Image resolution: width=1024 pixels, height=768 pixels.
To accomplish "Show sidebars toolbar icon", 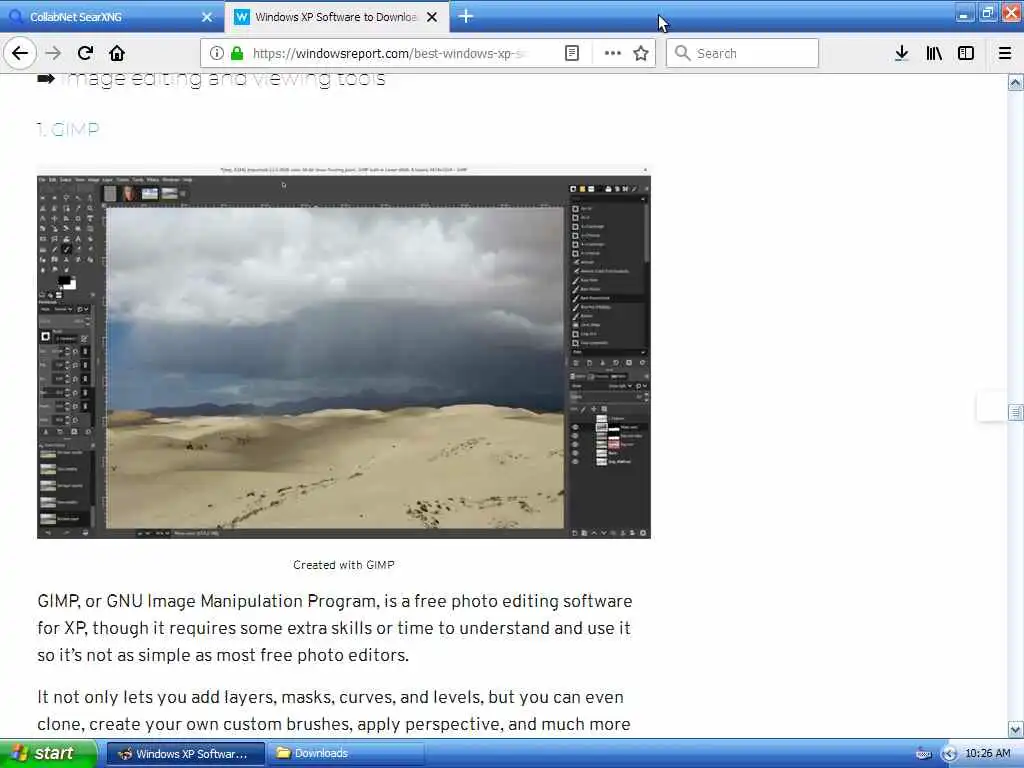I will pos(966,53).
